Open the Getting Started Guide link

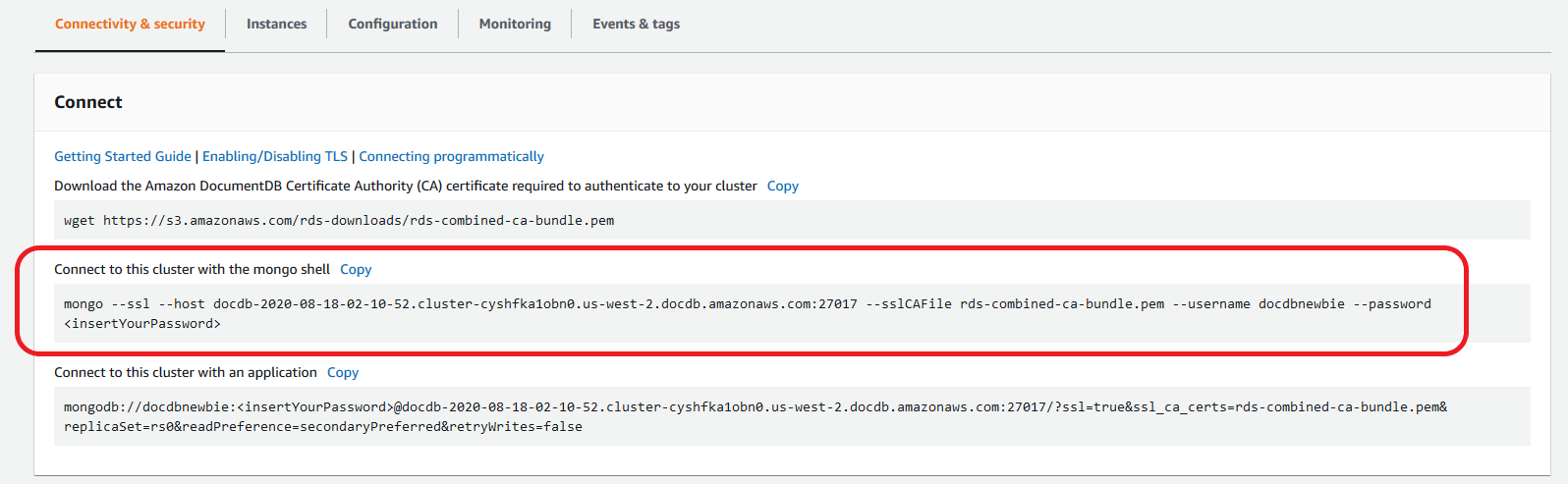point(123,156)
